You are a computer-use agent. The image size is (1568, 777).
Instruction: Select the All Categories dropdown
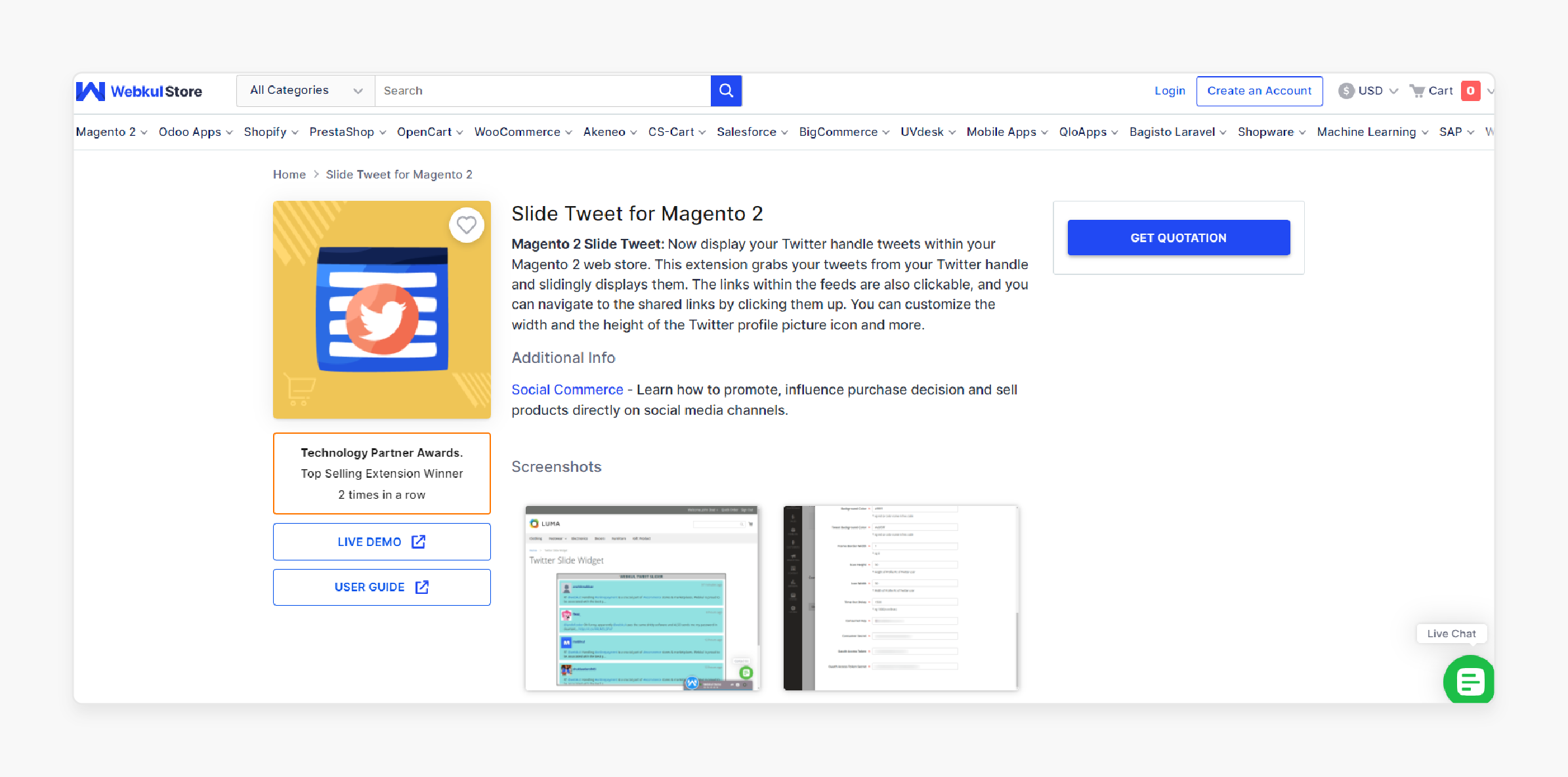pos(303,91)
